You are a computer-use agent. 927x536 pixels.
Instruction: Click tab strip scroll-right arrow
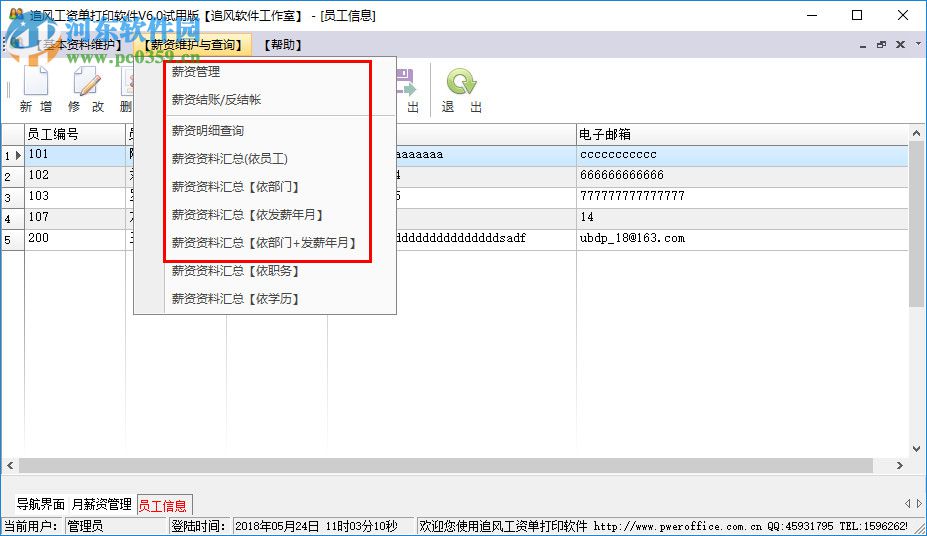[x=919, y=503]
